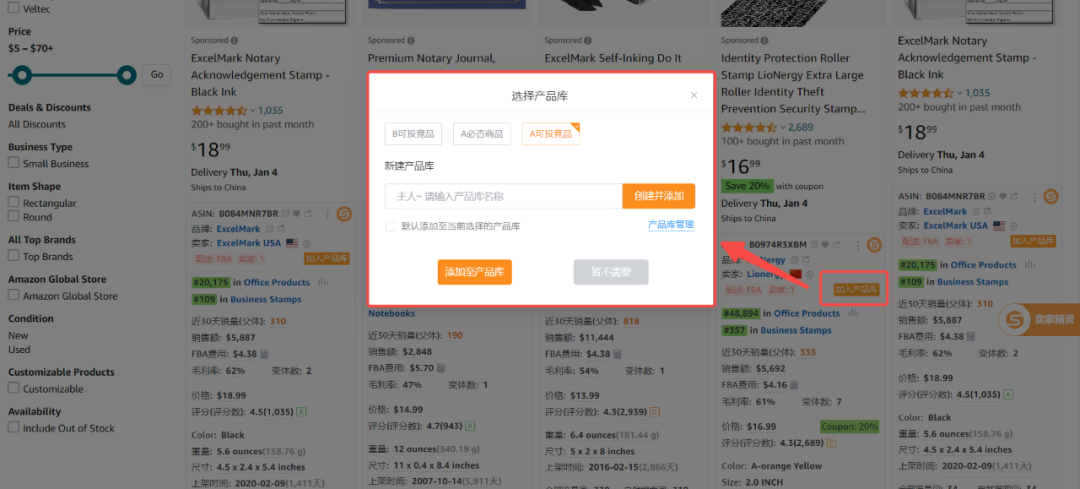1080x489 pixels.
Task: Open Business Stamps link beside #357
Action: pyautogui.click(x=796, y=331)
